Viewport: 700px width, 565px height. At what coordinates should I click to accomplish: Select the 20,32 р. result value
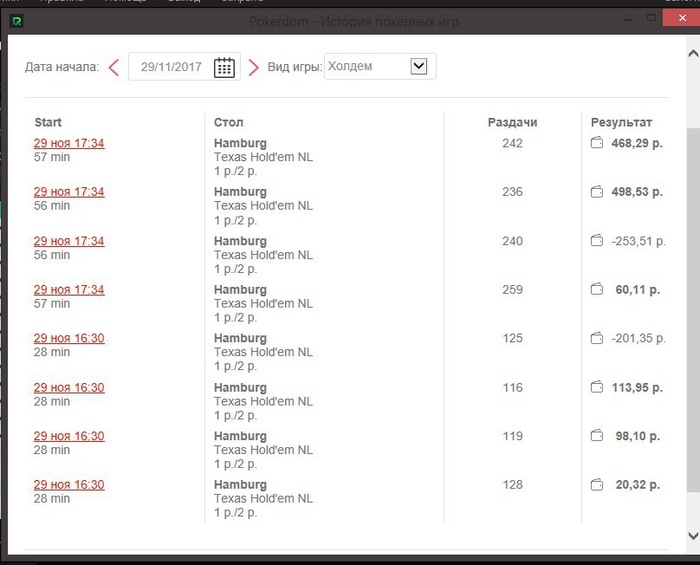click(638, 485)
